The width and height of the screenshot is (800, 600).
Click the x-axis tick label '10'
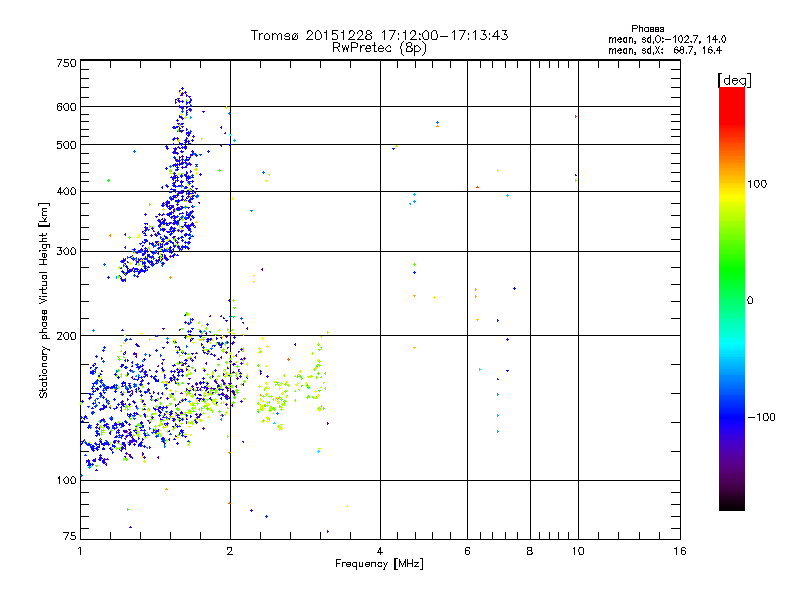tap(578, 551)
